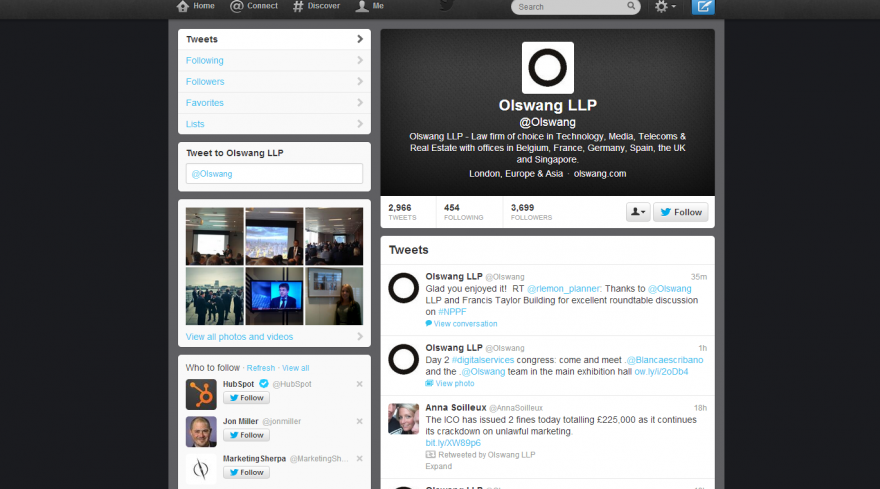
Task: Open @Blancaescribano mention
Action: pos(664,360)
